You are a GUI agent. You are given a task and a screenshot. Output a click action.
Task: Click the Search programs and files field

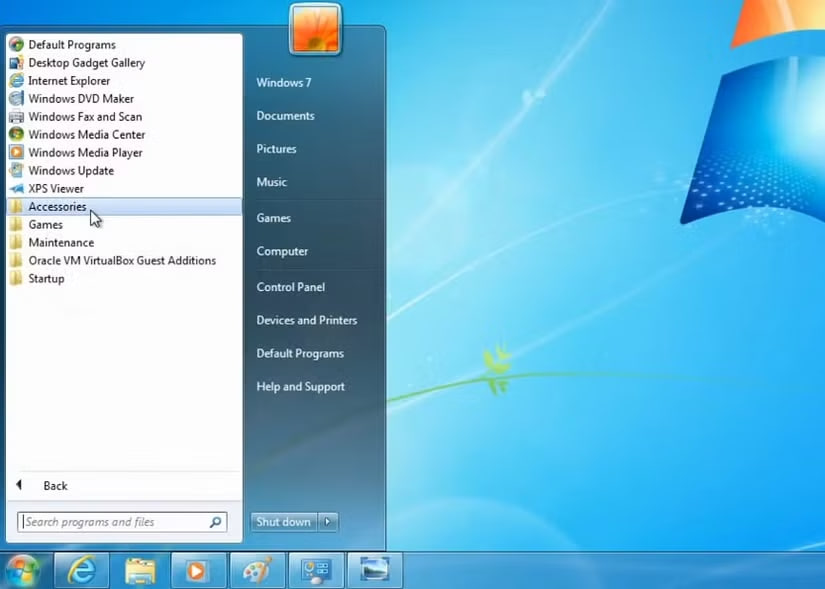tap(122, 522)
